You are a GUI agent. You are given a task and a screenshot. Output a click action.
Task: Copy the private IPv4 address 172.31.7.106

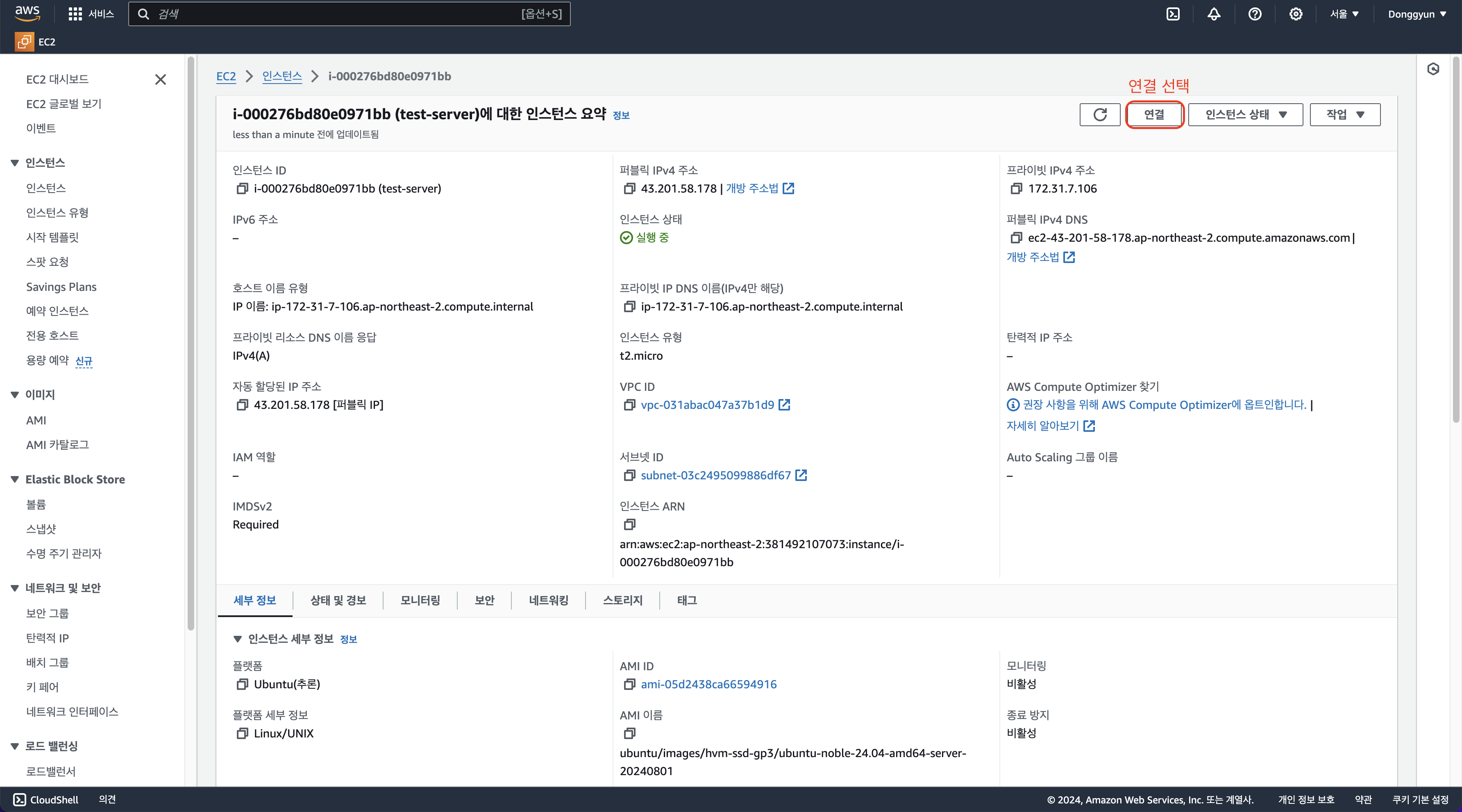pos(1016,188)
